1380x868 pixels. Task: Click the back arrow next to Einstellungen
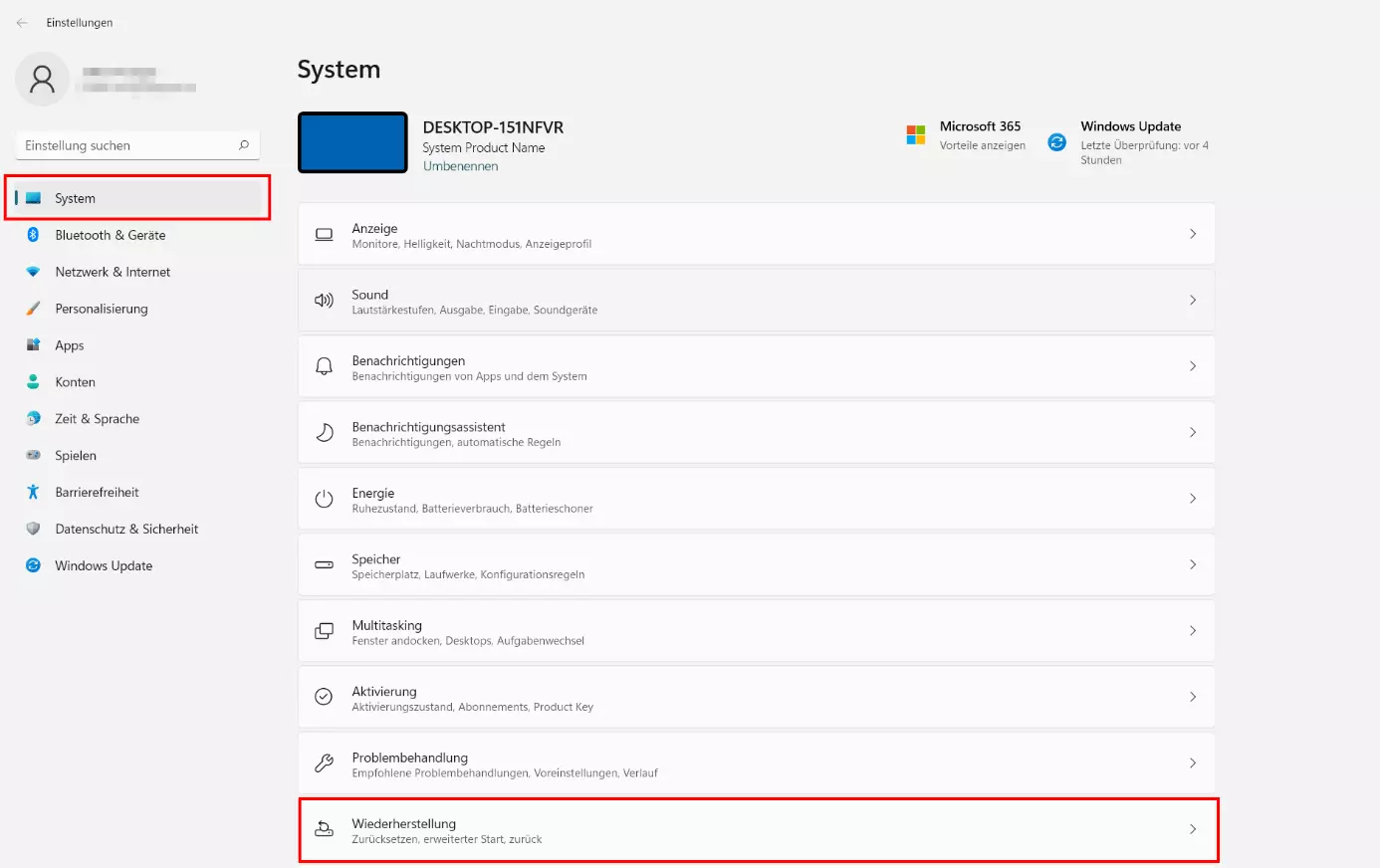pyautogui.click(x=22, y=22)
